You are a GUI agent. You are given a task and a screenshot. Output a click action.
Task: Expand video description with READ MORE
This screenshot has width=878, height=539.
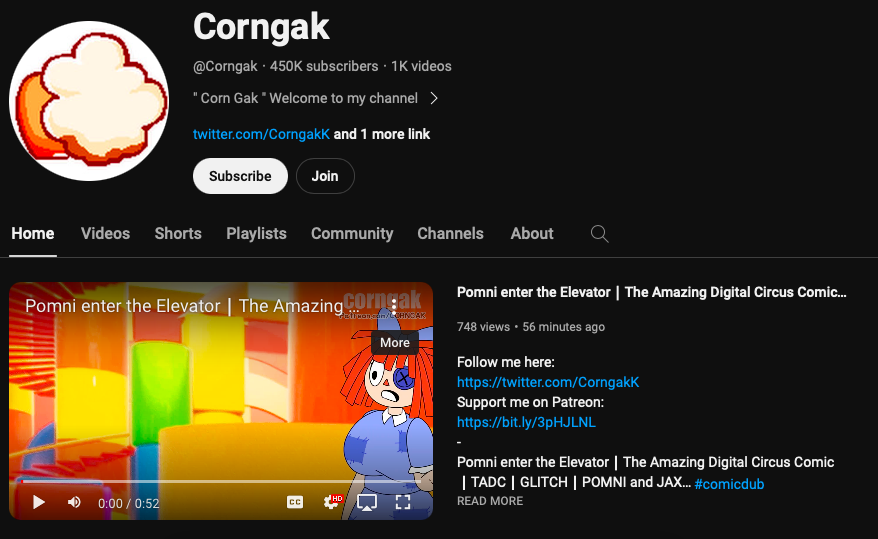[x=490, y=501]
